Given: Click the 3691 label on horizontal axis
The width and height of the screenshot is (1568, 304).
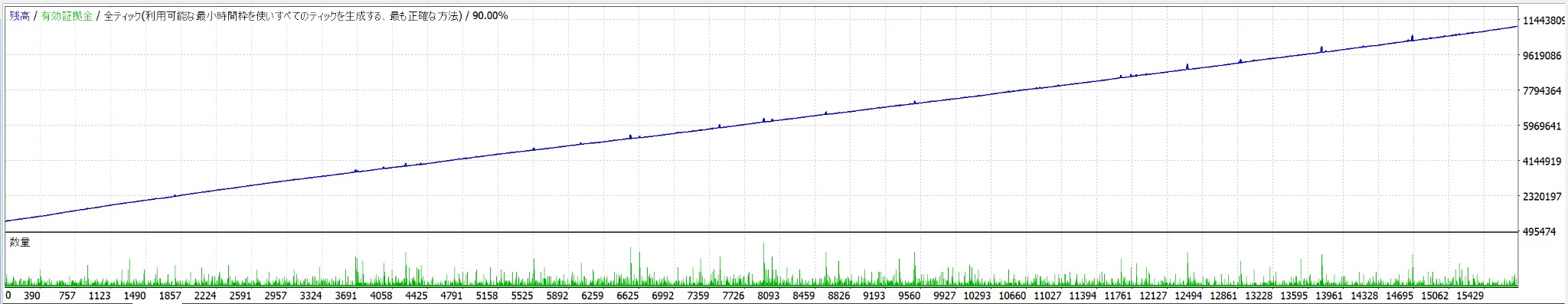Looking at the screenshot, I should (x=346, y=296).
